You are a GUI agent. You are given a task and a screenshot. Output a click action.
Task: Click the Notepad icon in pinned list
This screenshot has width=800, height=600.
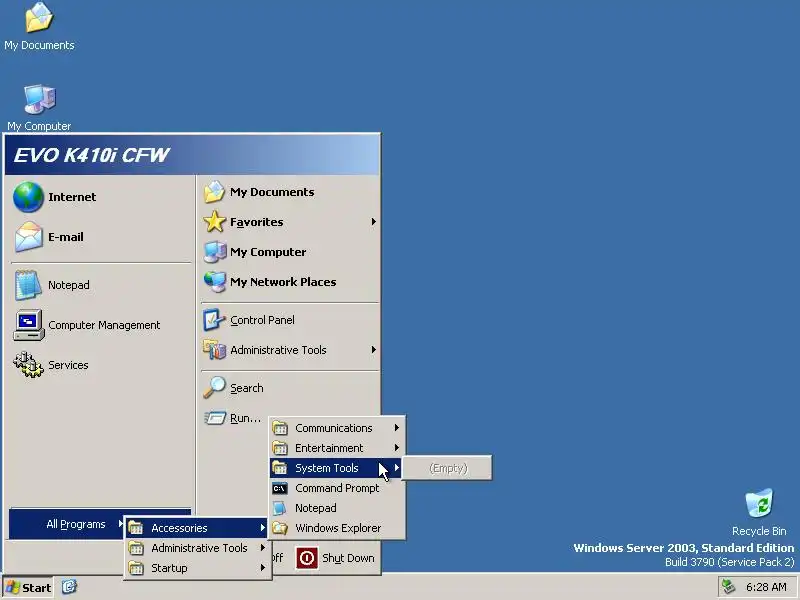click(28, 285)
